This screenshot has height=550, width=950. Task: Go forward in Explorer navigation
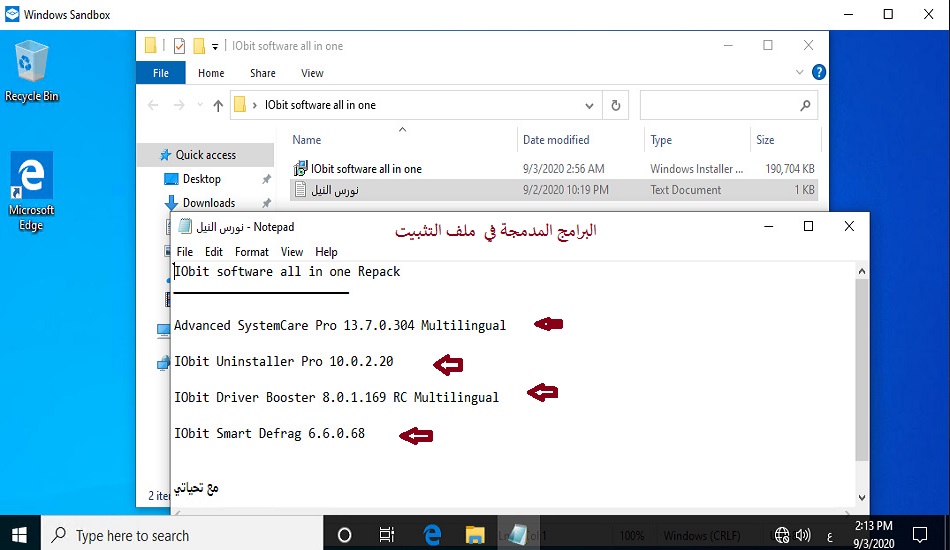(179, 105)
